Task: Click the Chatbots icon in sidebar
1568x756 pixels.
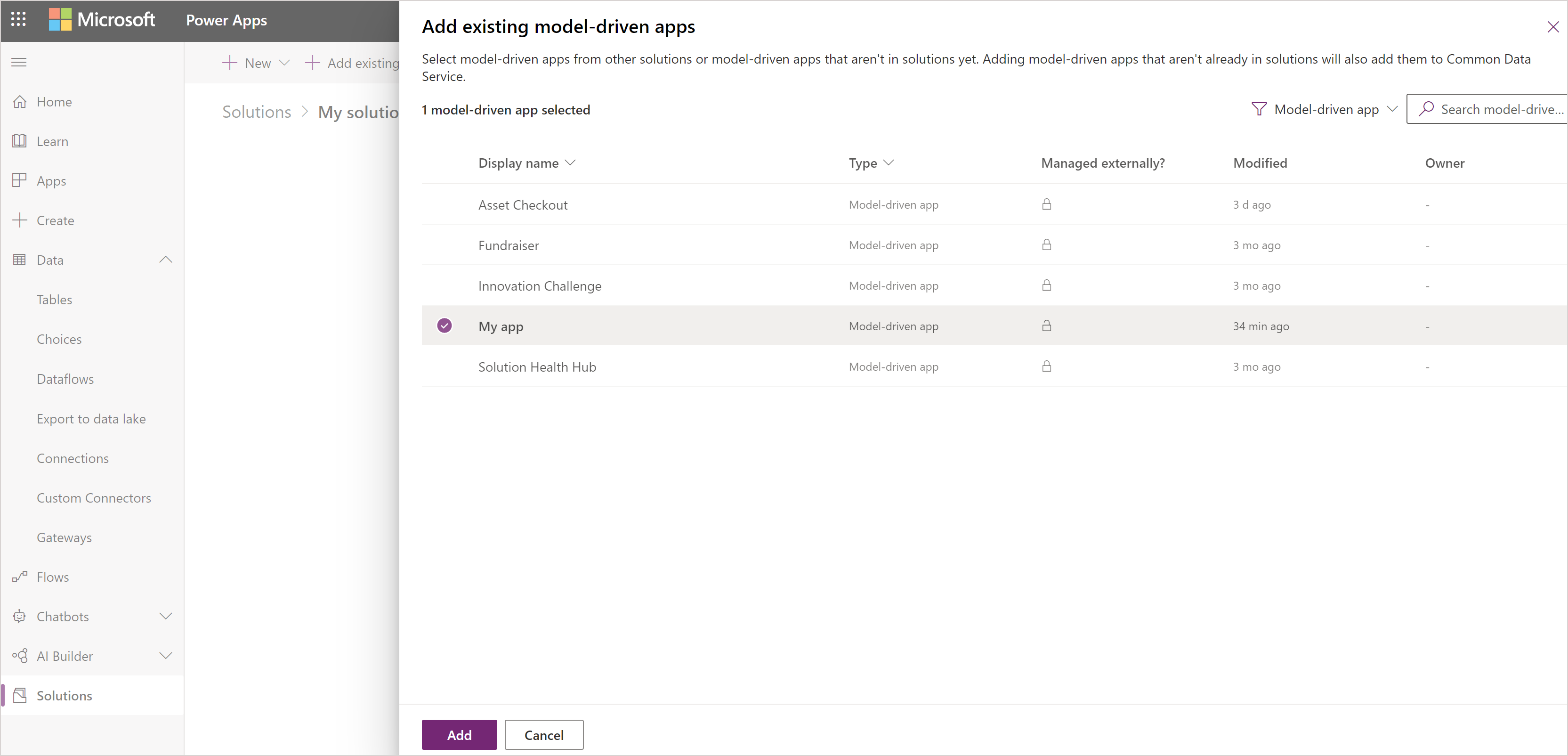Action: pyautogui.click(x=19, y=616)
